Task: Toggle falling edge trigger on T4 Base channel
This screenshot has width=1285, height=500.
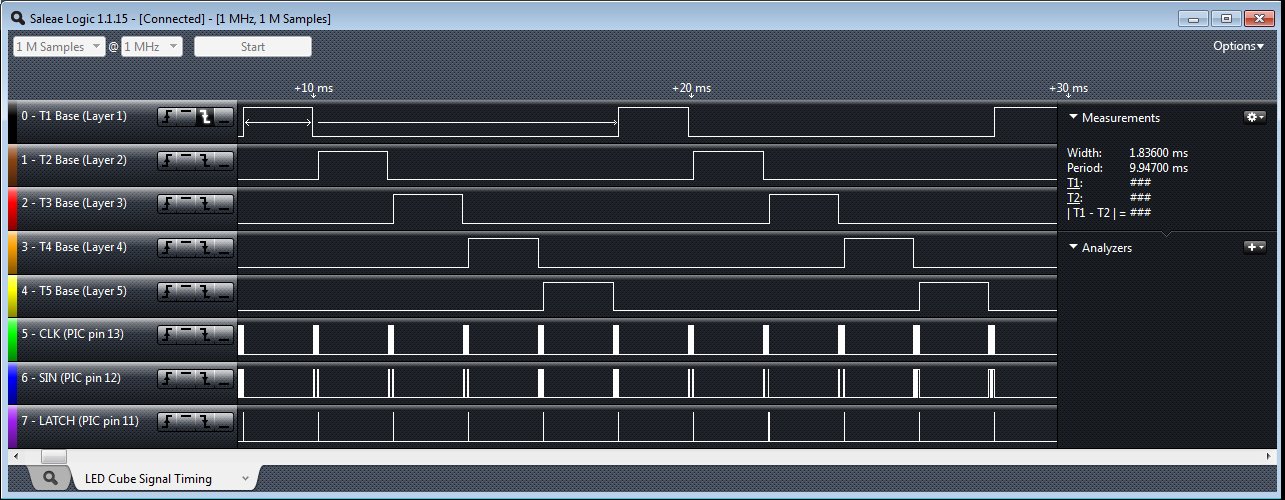Action: (205, 247)
